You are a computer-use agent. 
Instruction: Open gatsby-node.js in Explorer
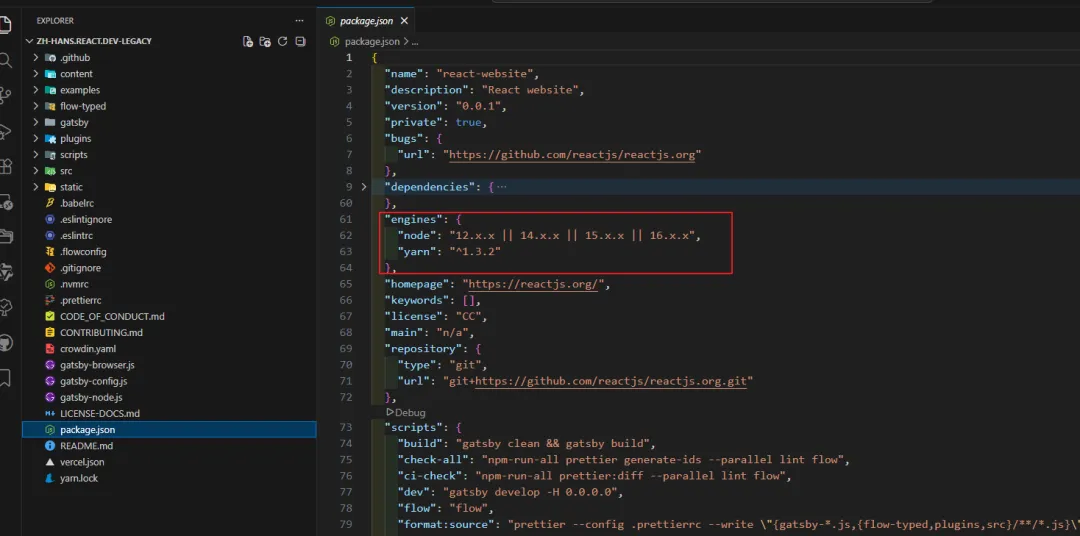point(169,398)
